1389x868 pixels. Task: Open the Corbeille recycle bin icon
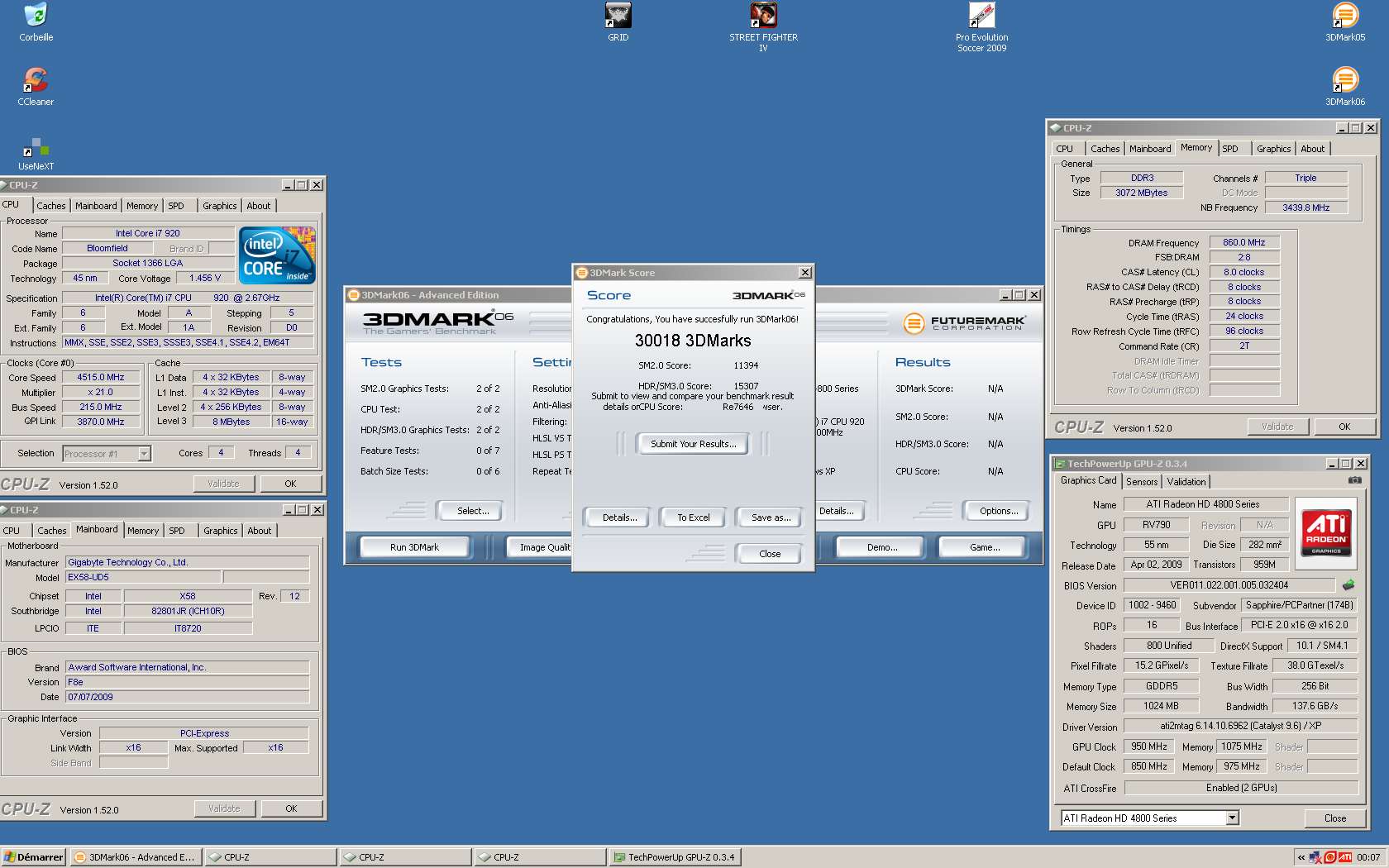click(36, 22)
